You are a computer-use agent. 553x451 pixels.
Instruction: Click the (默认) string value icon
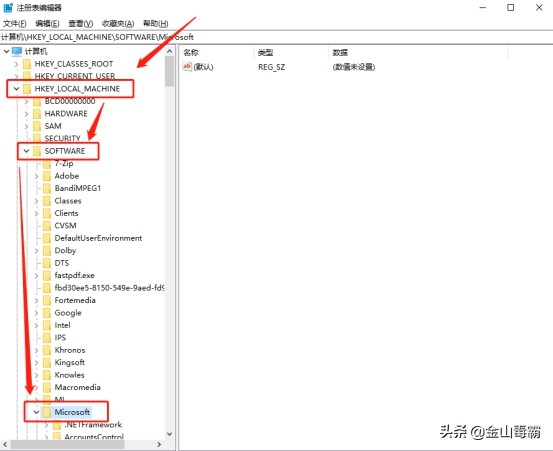(187, 66)
